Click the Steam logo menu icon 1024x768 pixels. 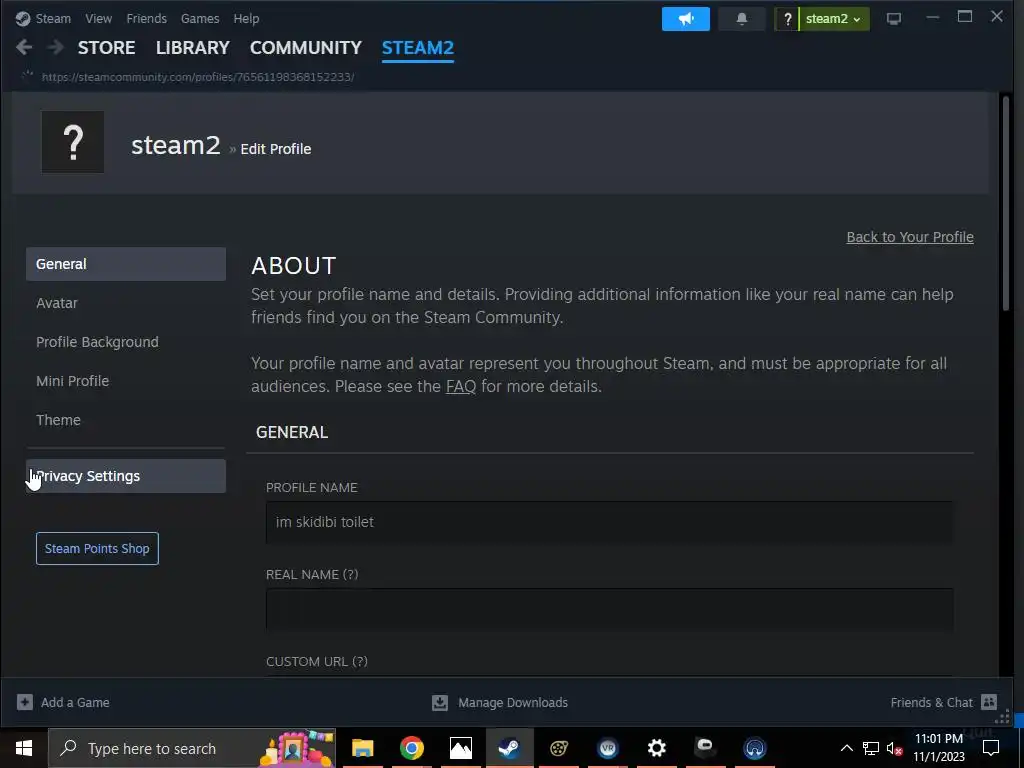point(23,18)
